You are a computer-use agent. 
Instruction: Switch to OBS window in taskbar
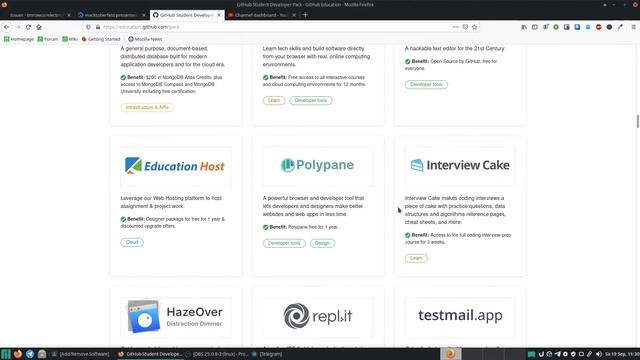[x=217, y=354]
